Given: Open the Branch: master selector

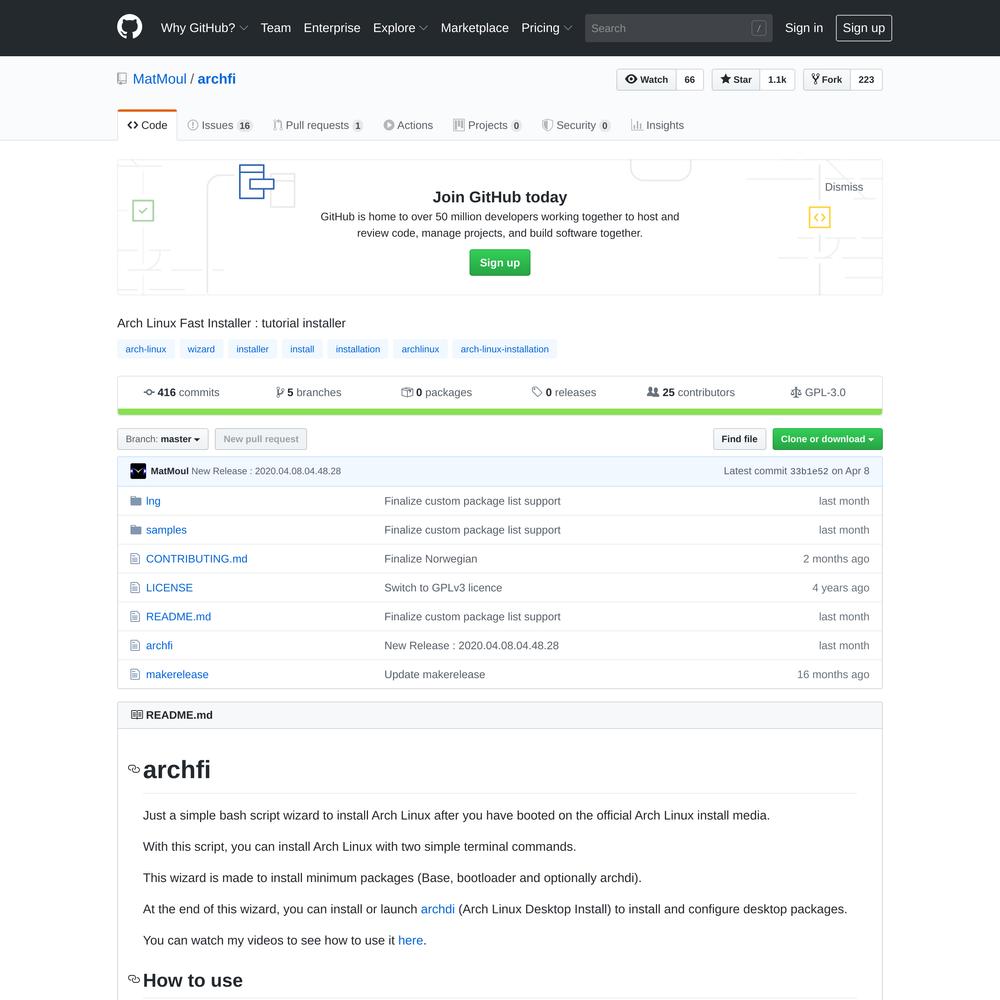Looking at the screenshot, I should pos(163,439).
